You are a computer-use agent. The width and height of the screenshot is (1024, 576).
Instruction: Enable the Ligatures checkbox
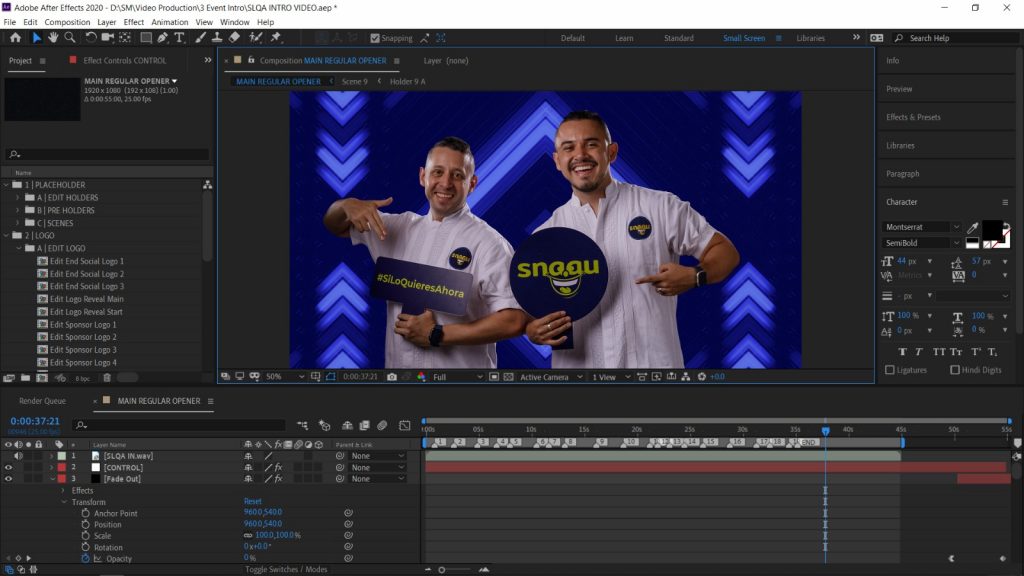[x=890, y=370]
